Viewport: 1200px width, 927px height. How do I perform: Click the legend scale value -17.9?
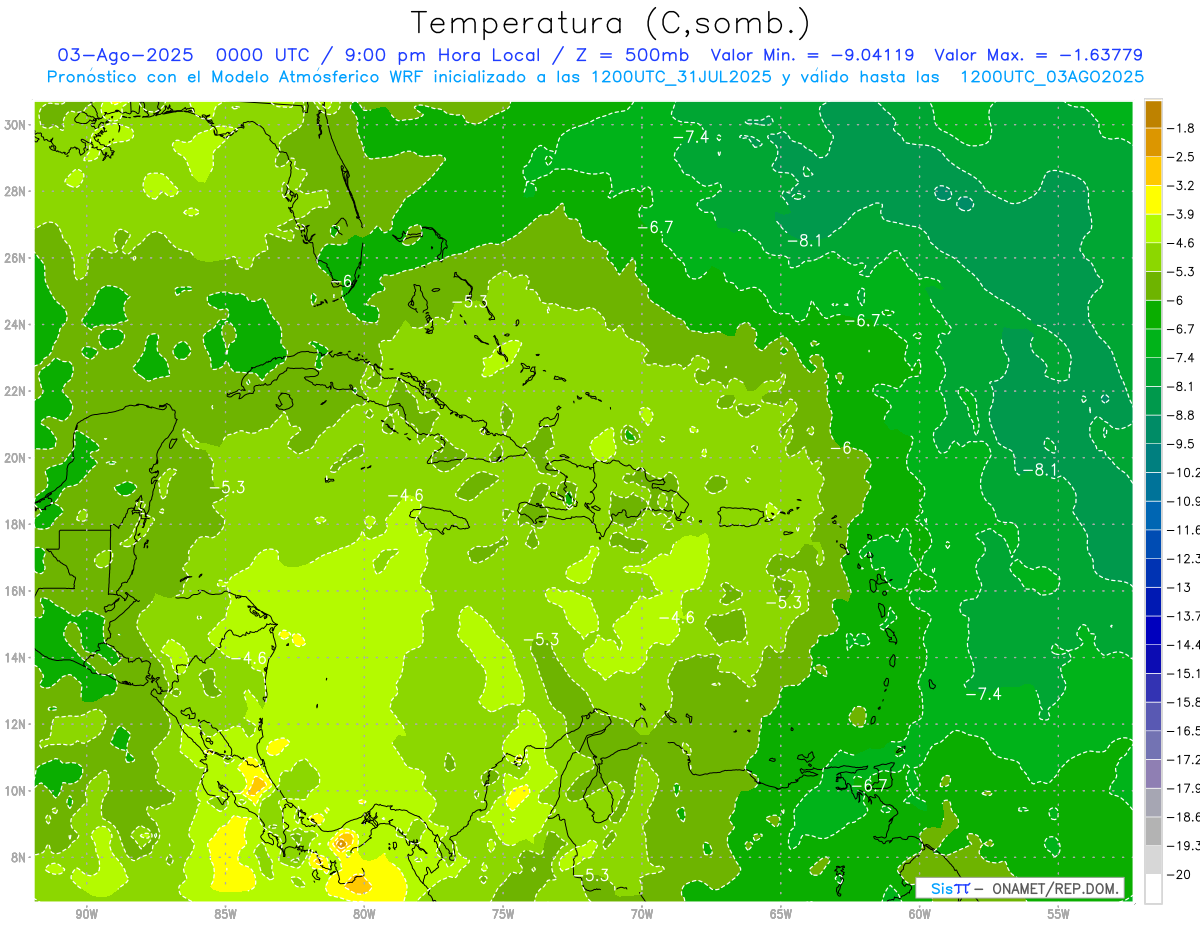pyautogui.click(x=1183, y=788)
